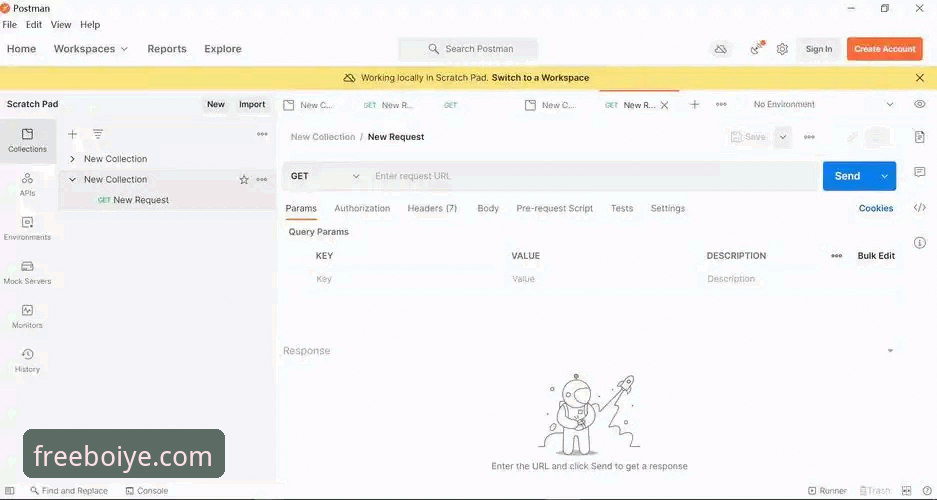Viewport: 937px width, 500px height.
Task: Open more actions for the expanded New Collection
Action: pos(262,180)
